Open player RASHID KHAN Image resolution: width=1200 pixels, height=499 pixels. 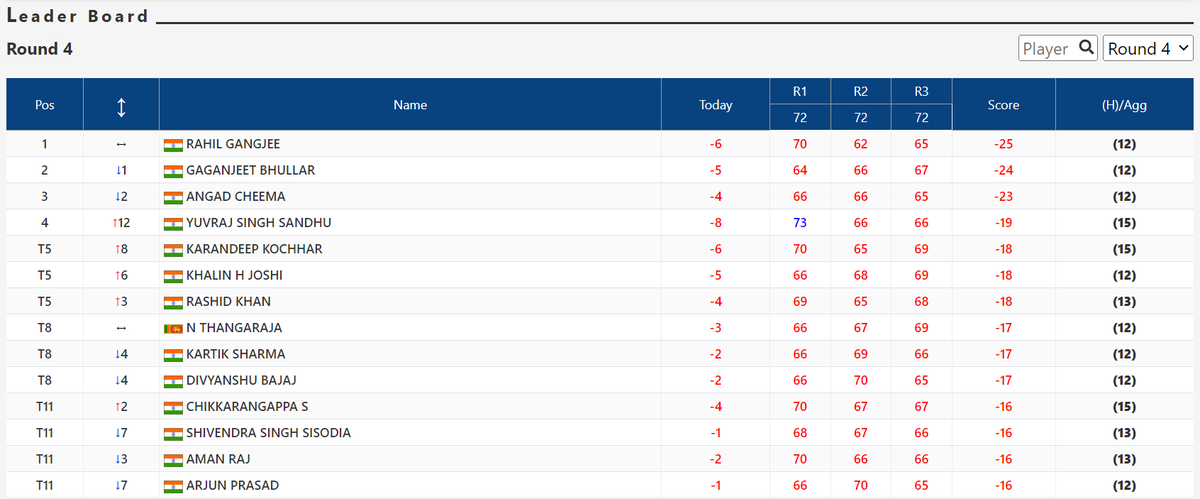[228, 302]
